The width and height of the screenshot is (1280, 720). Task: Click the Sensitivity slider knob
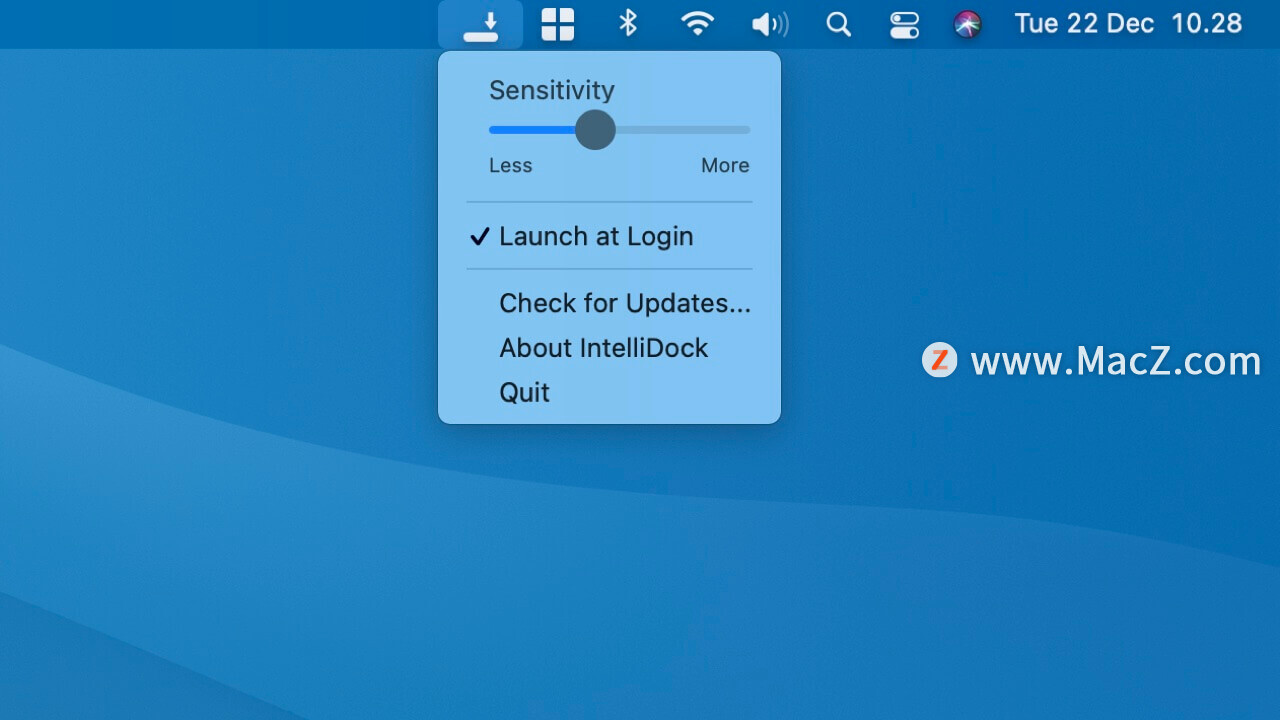point(595,130)
